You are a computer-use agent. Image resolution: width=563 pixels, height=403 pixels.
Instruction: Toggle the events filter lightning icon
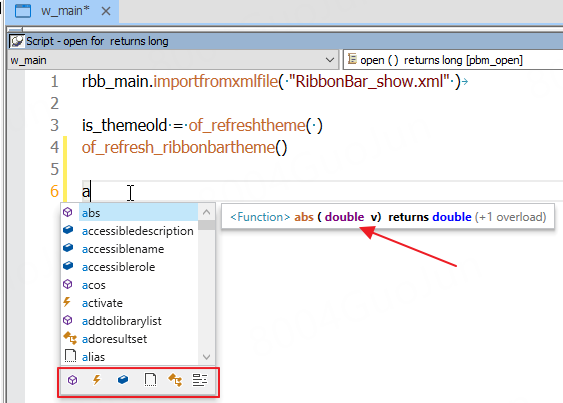coord(97,380)
